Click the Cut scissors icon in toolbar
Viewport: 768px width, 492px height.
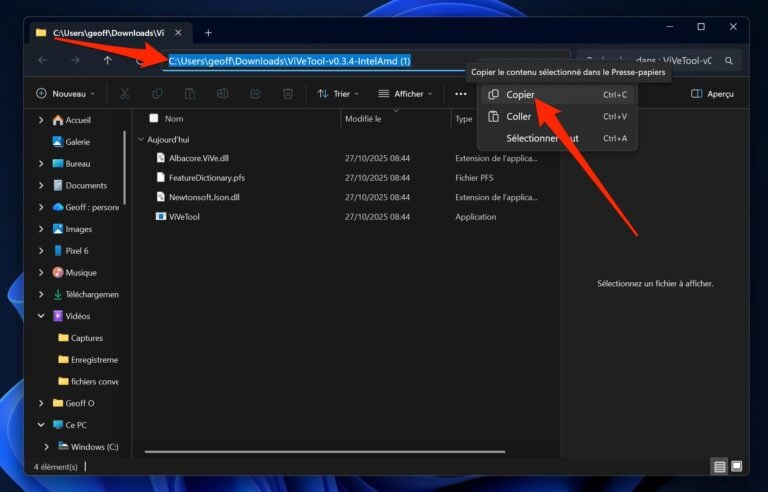124,94
